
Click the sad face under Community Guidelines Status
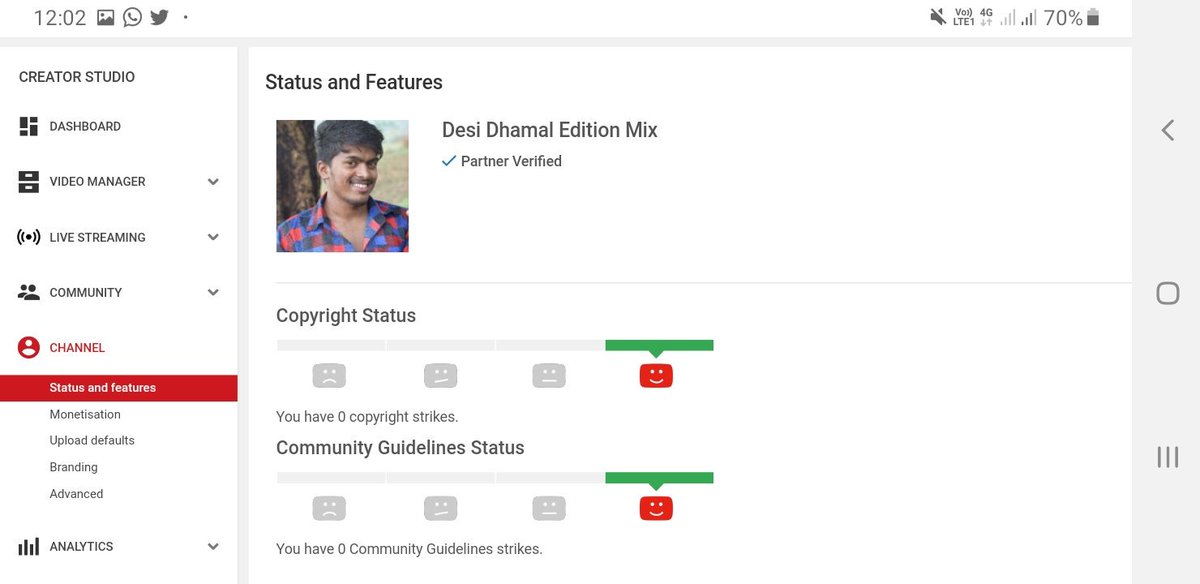pos(329,508)
